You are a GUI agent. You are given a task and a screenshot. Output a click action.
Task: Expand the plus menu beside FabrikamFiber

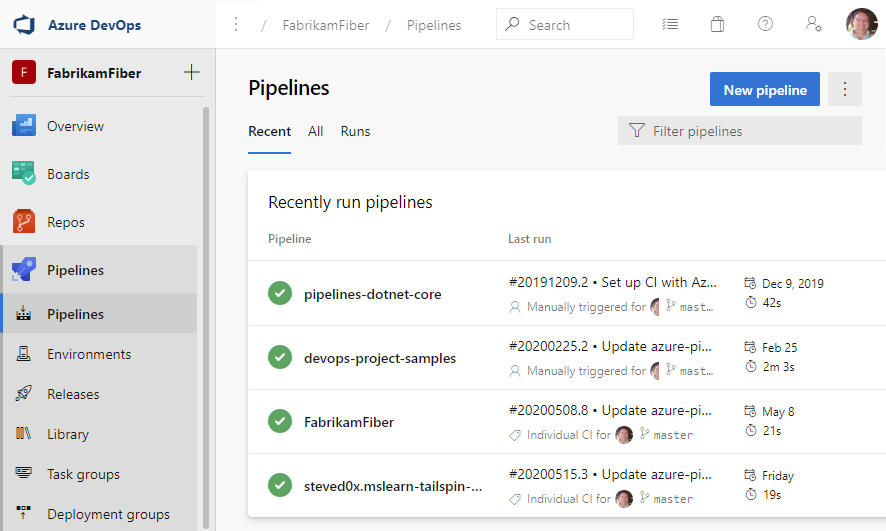192,72
